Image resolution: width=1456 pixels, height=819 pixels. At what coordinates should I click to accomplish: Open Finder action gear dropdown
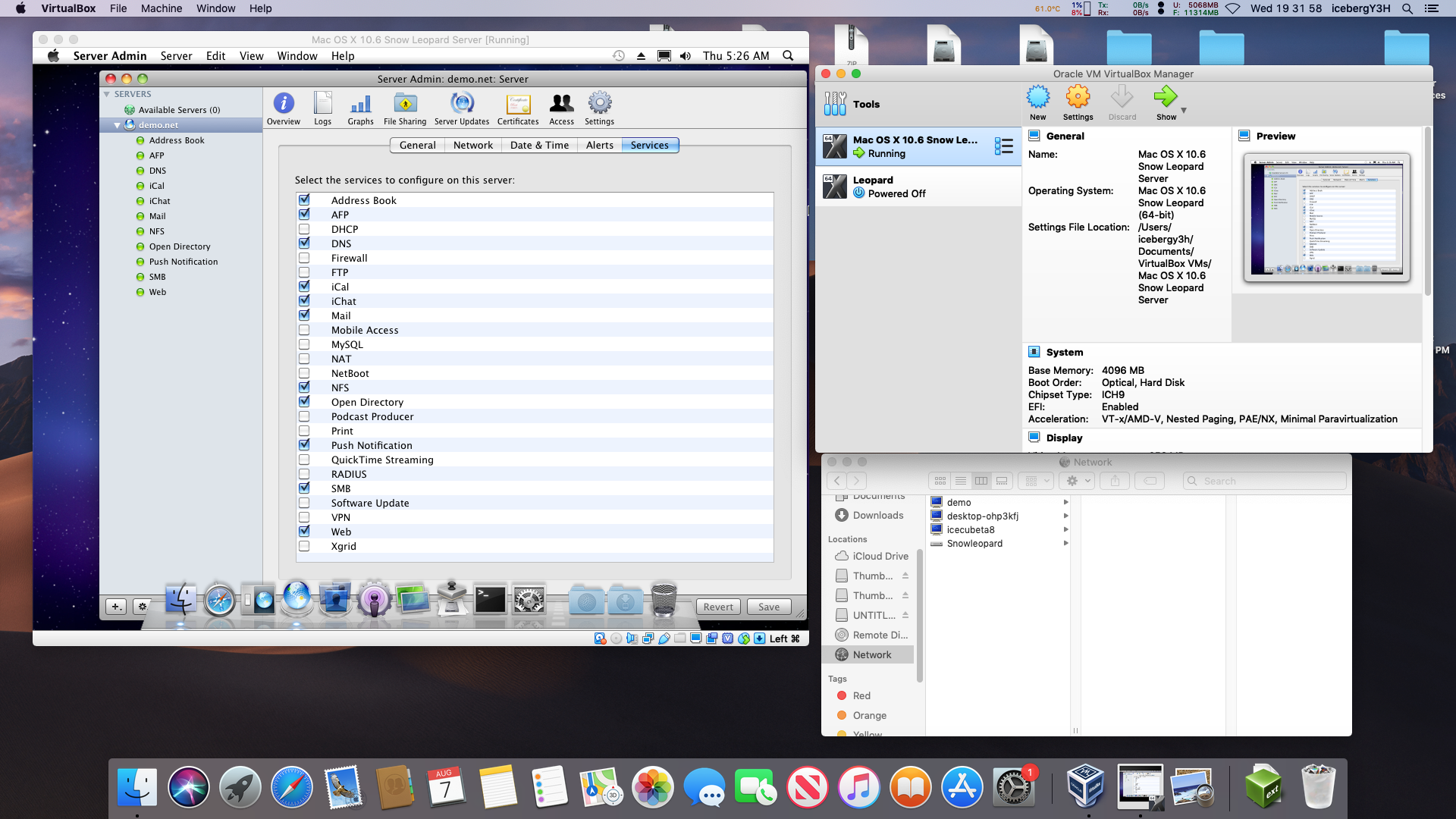[1078, 481]
